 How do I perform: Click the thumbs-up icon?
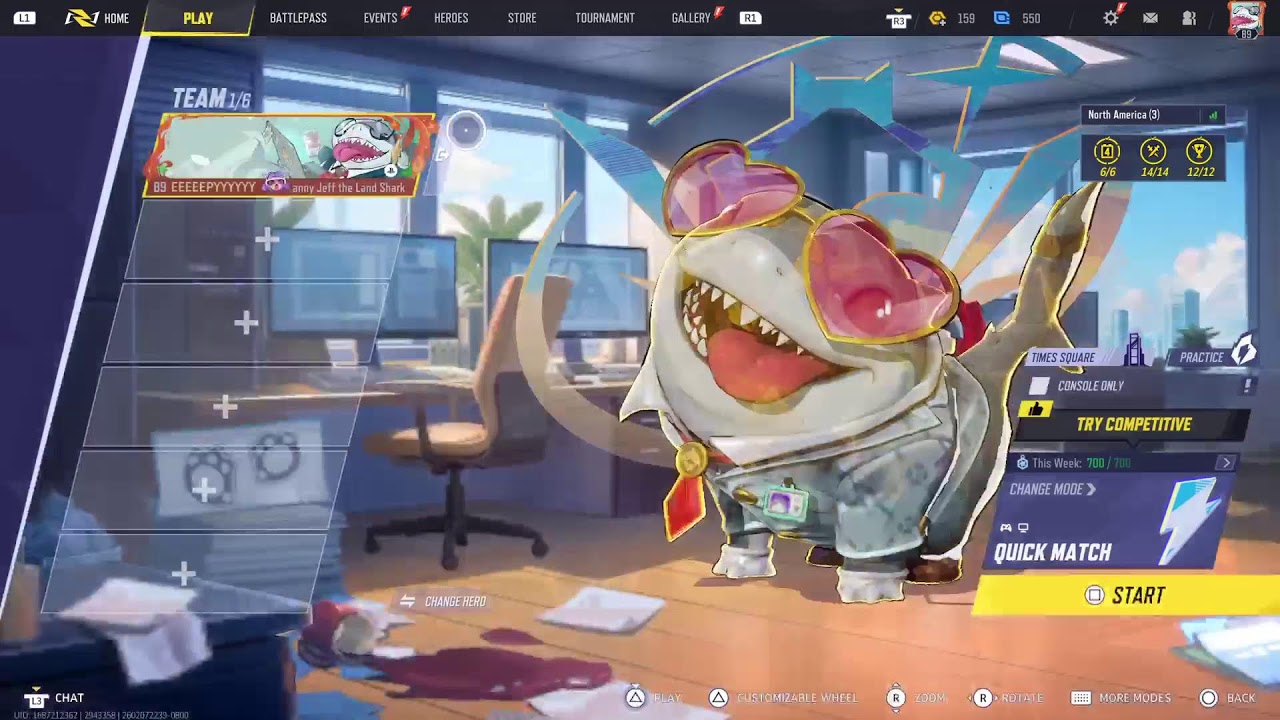click(x=1035, y=409)
